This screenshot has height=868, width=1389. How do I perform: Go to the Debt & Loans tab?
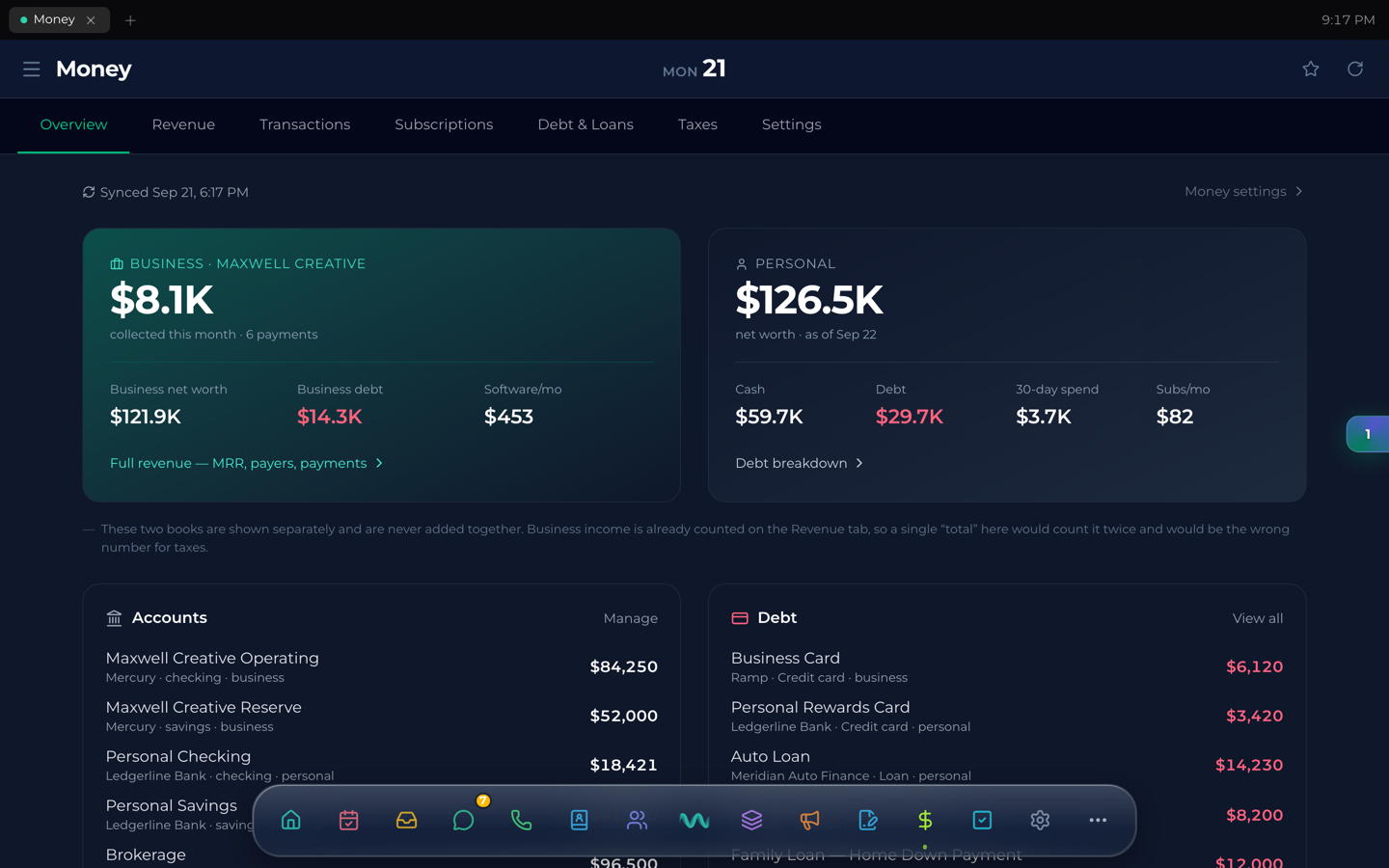[586, 125]
